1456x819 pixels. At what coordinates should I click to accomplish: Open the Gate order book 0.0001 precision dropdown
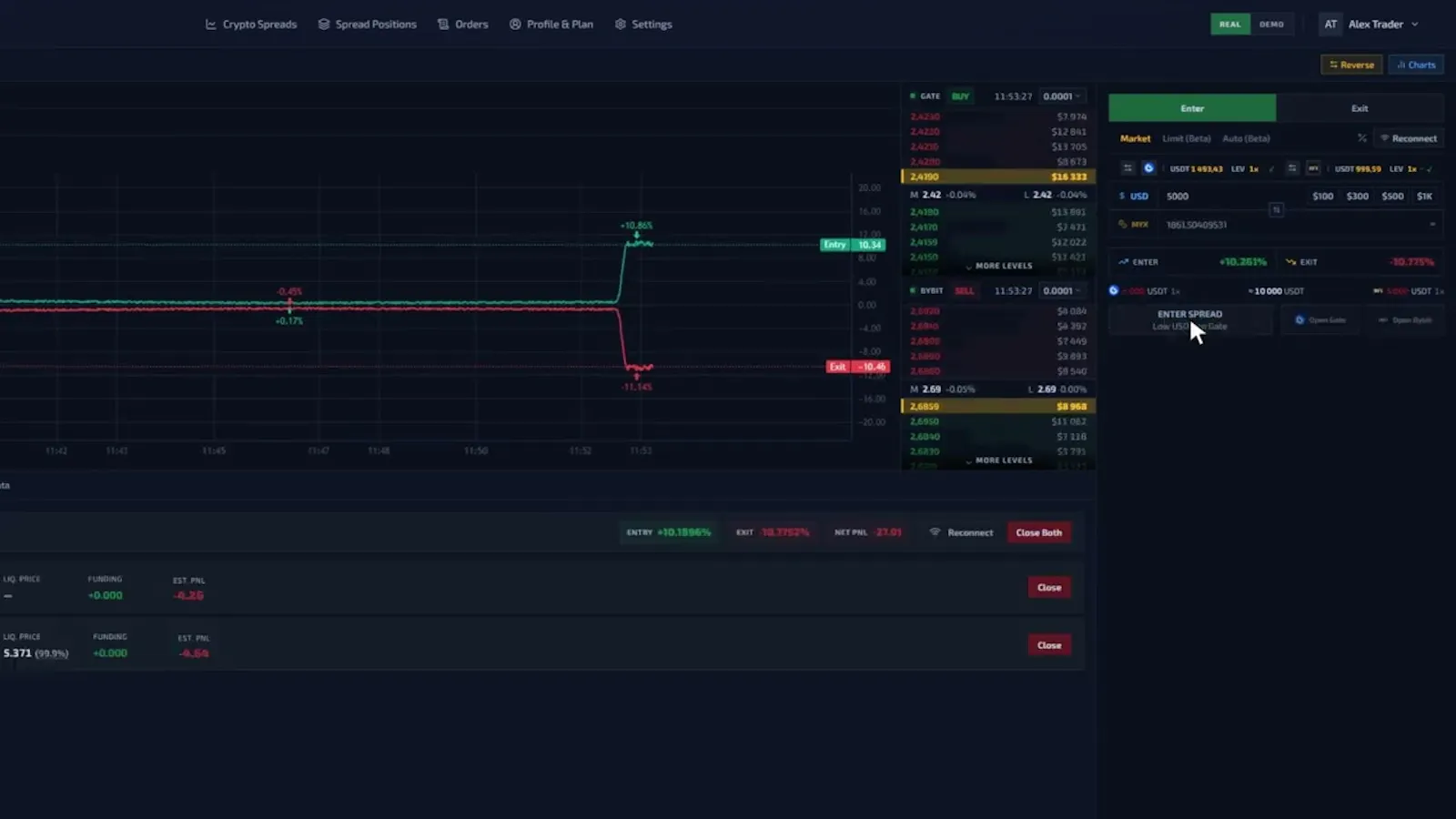tap(1061, 96)
